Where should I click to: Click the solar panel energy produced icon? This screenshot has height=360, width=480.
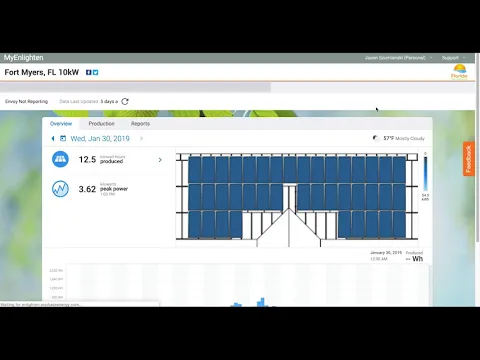pyautogui.click(x=60, y=159)
